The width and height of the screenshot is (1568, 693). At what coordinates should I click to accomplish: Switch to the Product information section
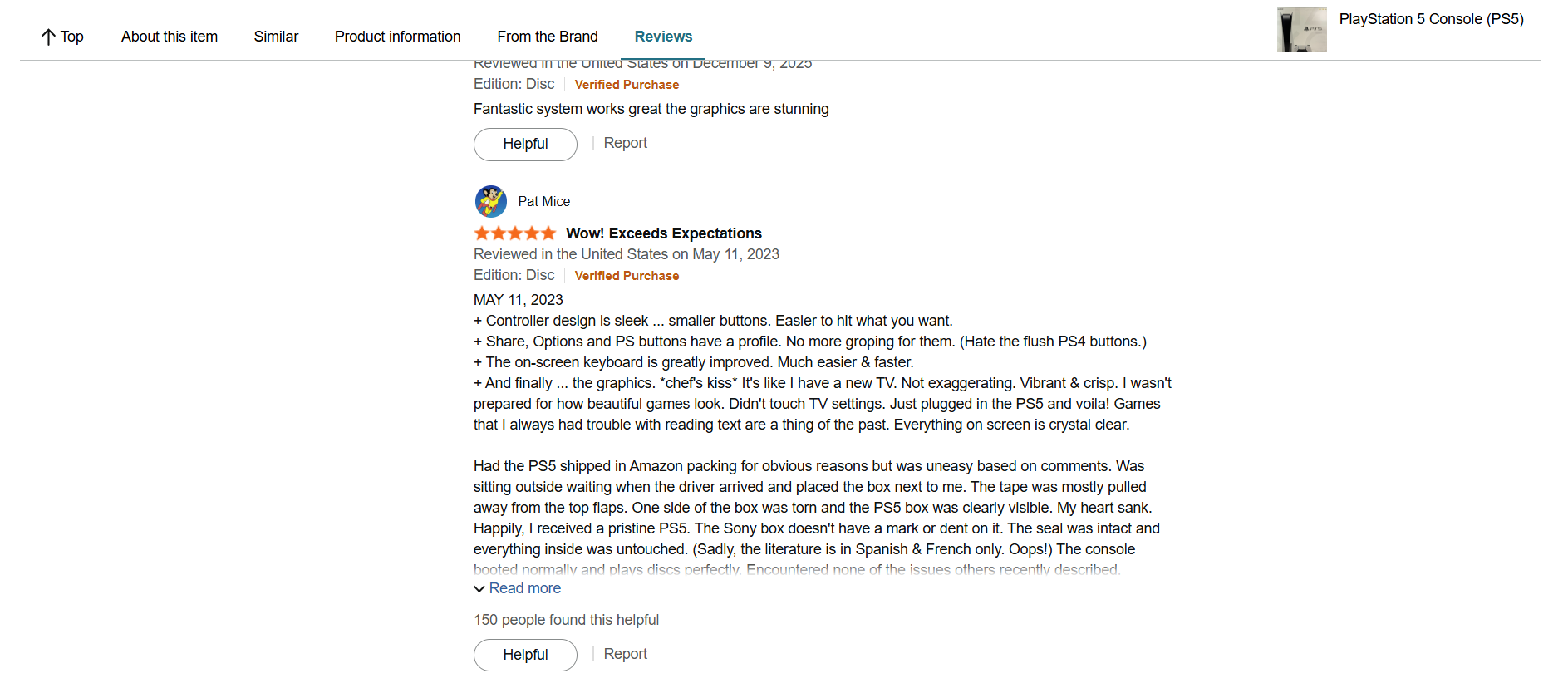(397, 36)
